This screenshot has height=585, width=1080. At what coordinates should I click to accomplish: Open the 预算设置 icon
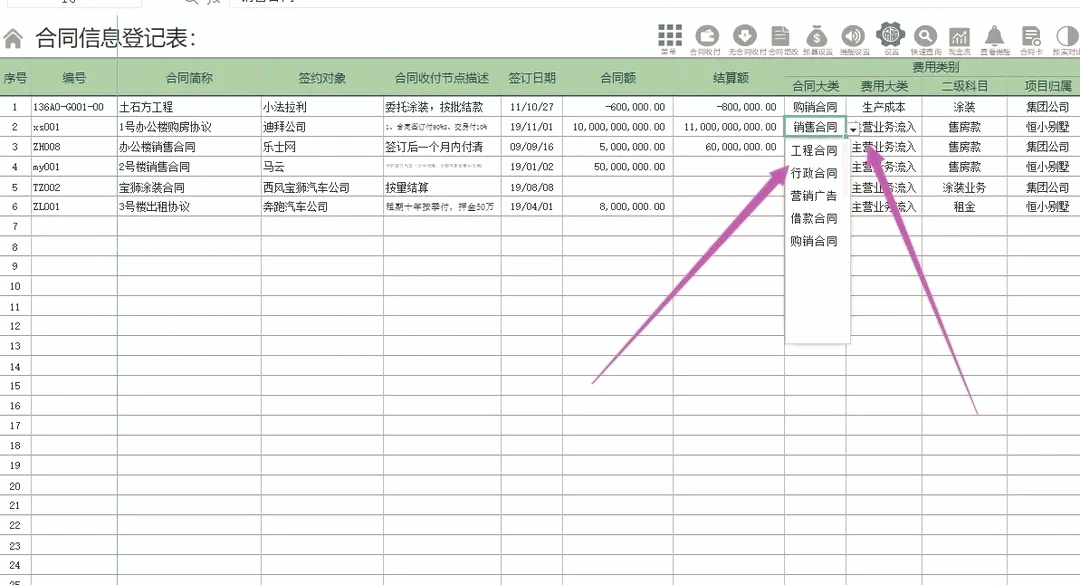click(x=816, y=37)
